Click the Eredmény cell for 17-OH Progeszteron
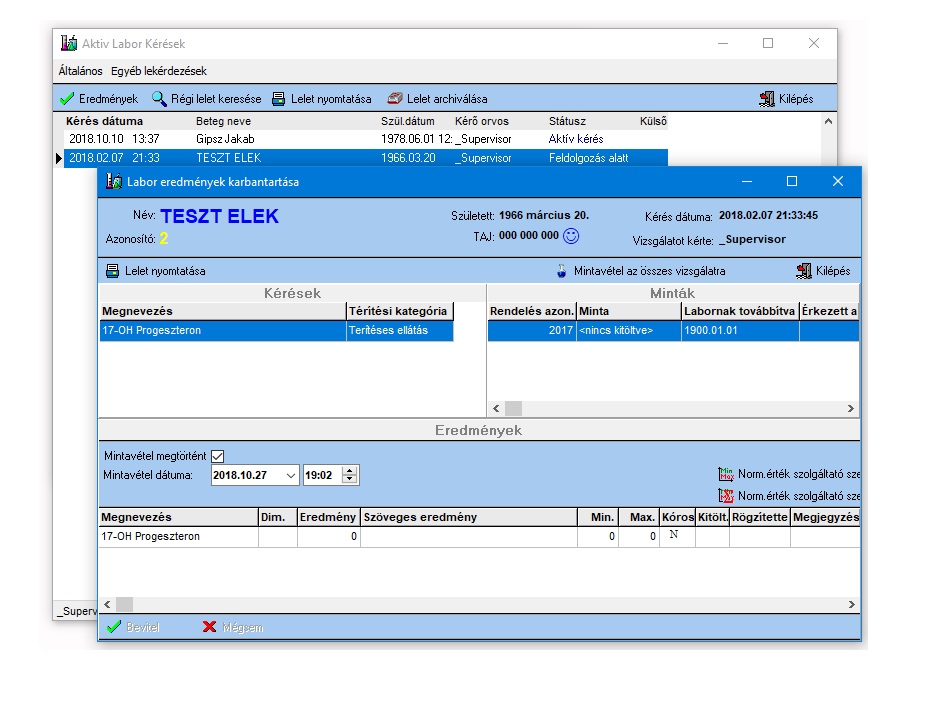940x706 pixels. coord(328,536)
